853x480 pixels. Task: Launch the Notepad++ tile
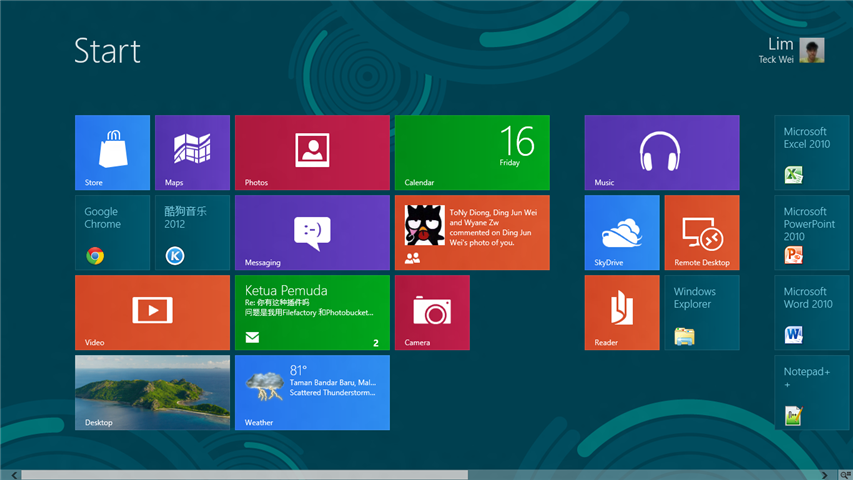click(812, 392)
